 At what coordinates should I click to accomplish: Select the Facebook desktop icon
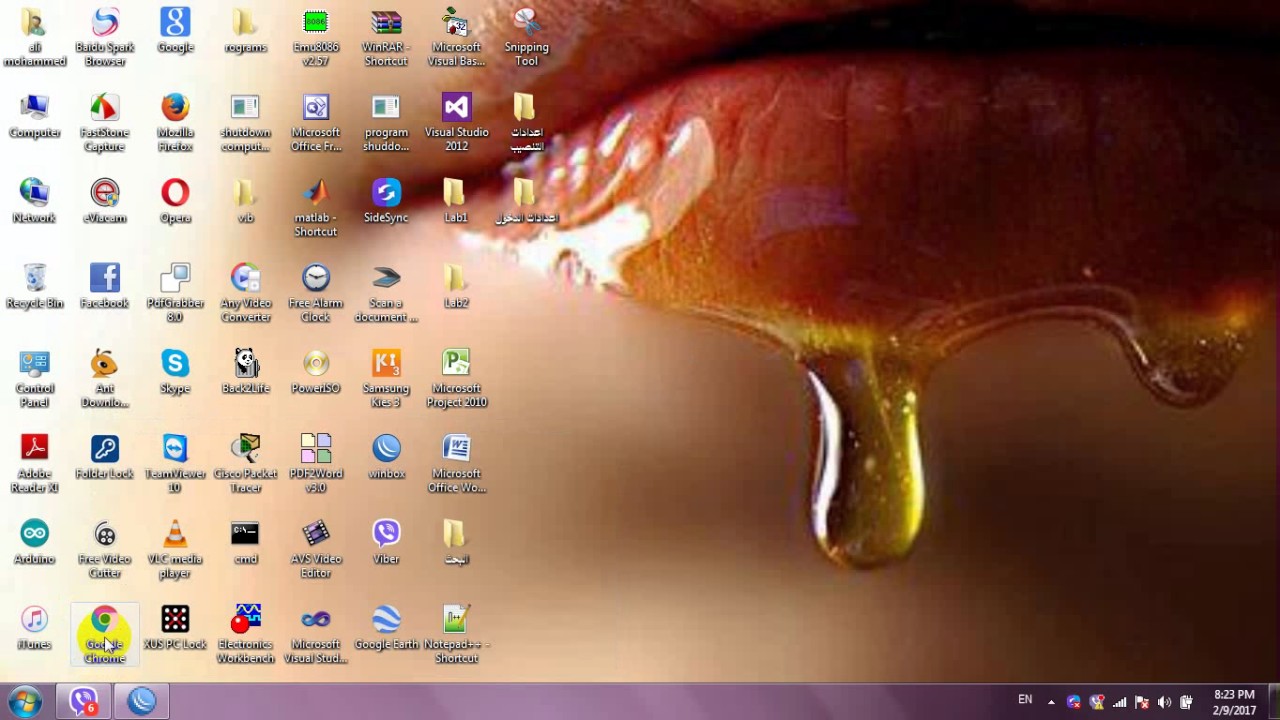coord(105,287)
